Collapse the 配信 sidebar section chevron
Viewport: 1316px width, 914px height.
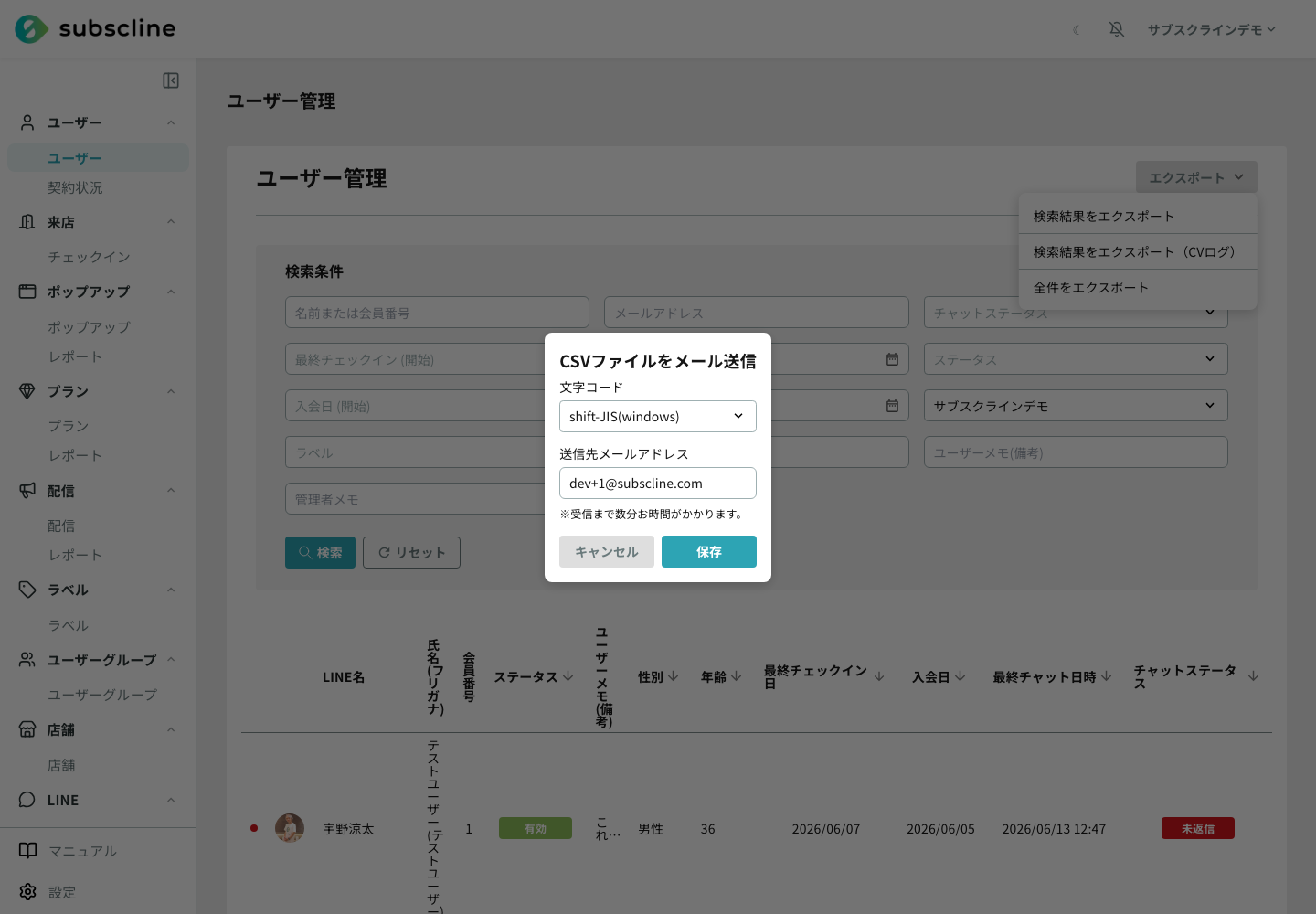click(171, 491)
